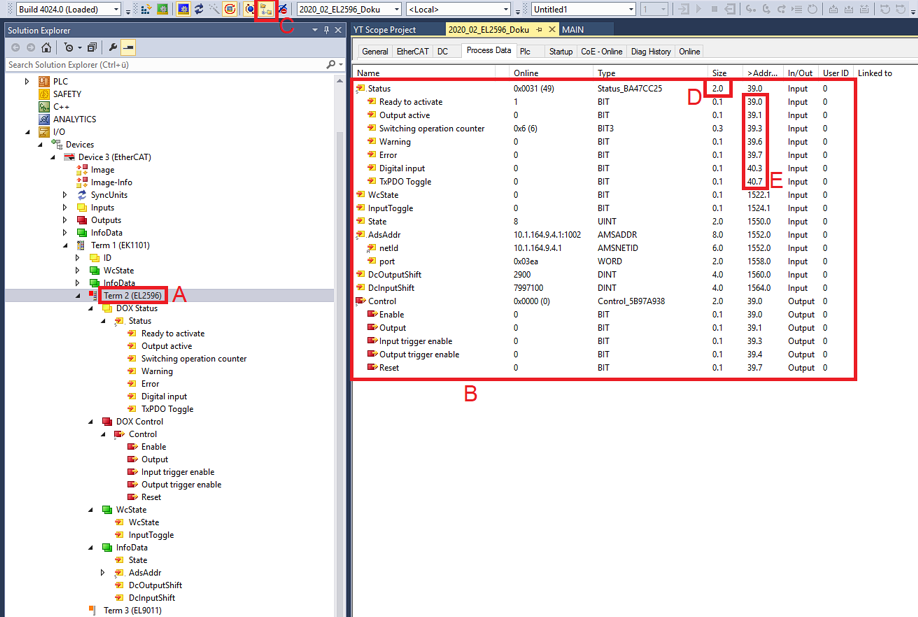The height and width of the screenshot is (617, 918).
Task: Click in the Search Solution Explorer field
Action: click(x=166, y=64)
